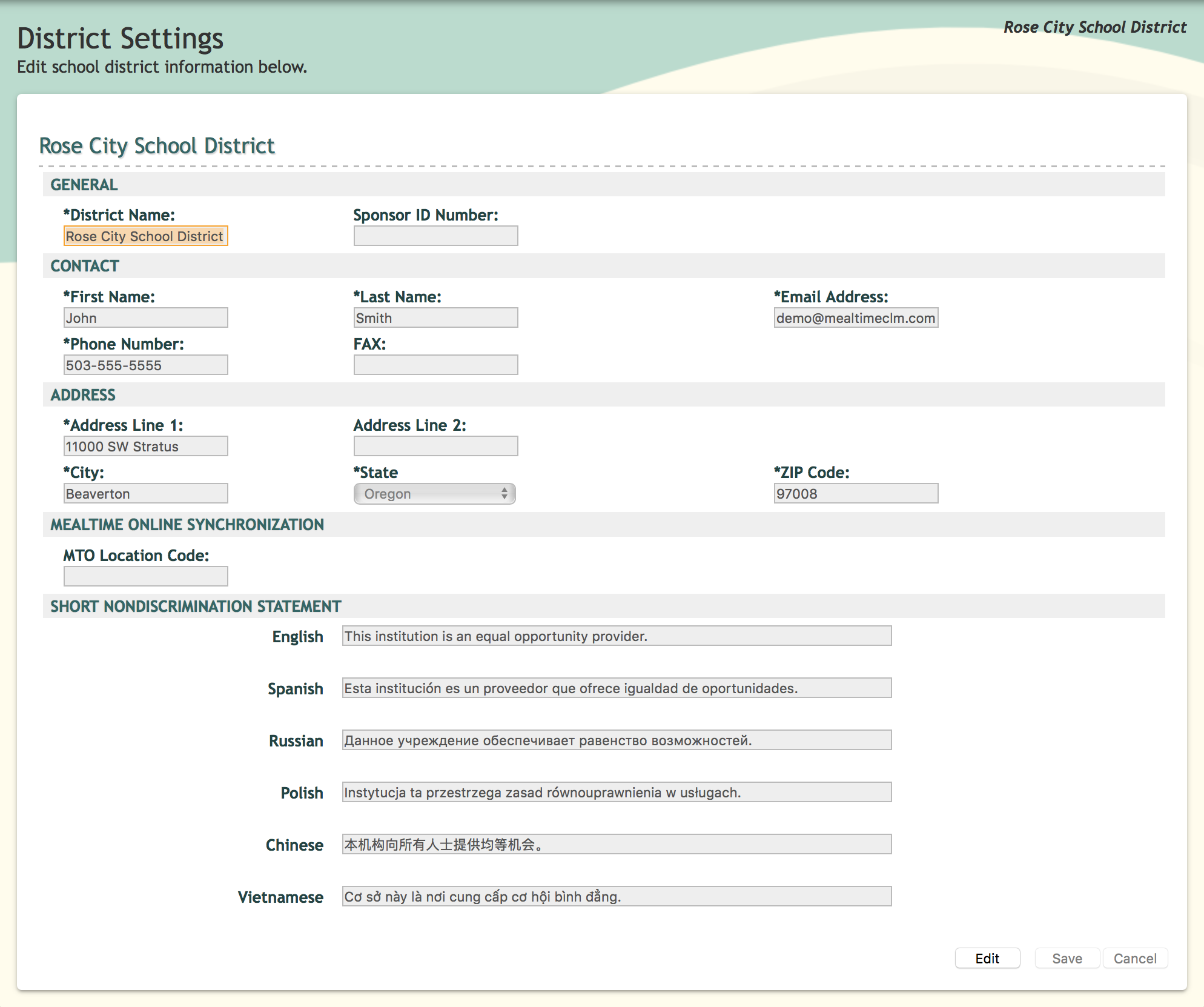Click the District Name input field
The width and height of the screenshot is (1204, 1007).
click(x=145, y=236)
